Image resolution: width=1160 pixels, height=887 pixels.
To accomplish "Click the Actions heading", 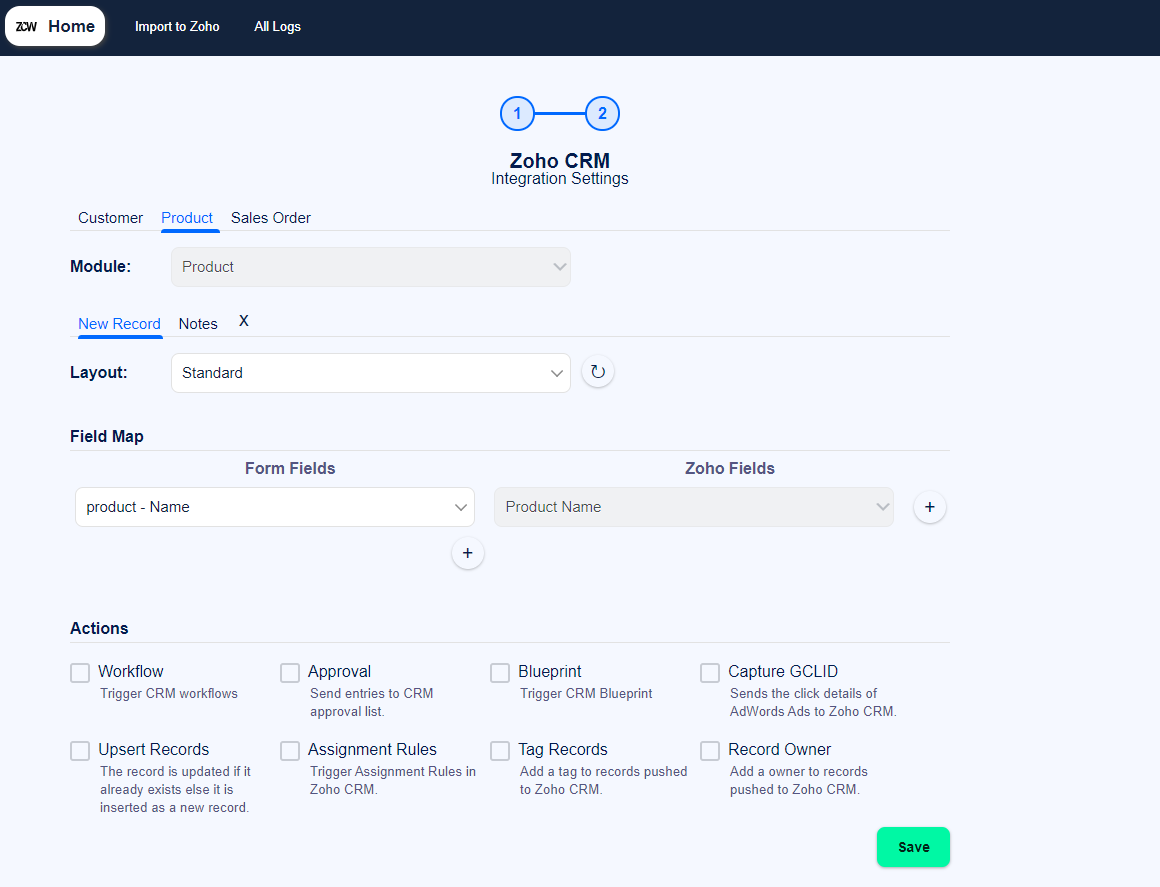I will (99, 628).
